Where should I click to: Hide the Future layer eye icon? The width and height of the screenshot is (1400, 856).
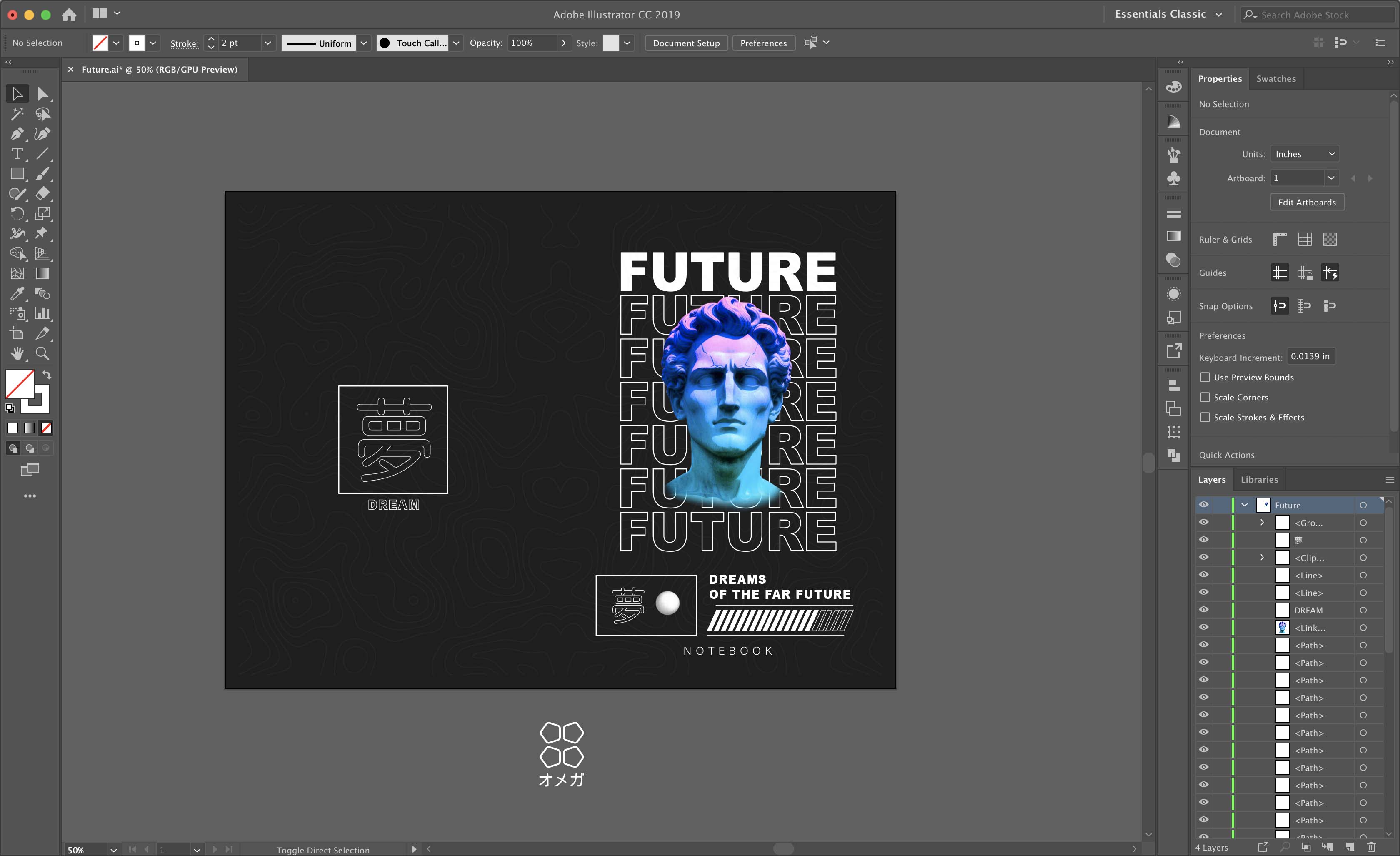(x=1203, y=505)
